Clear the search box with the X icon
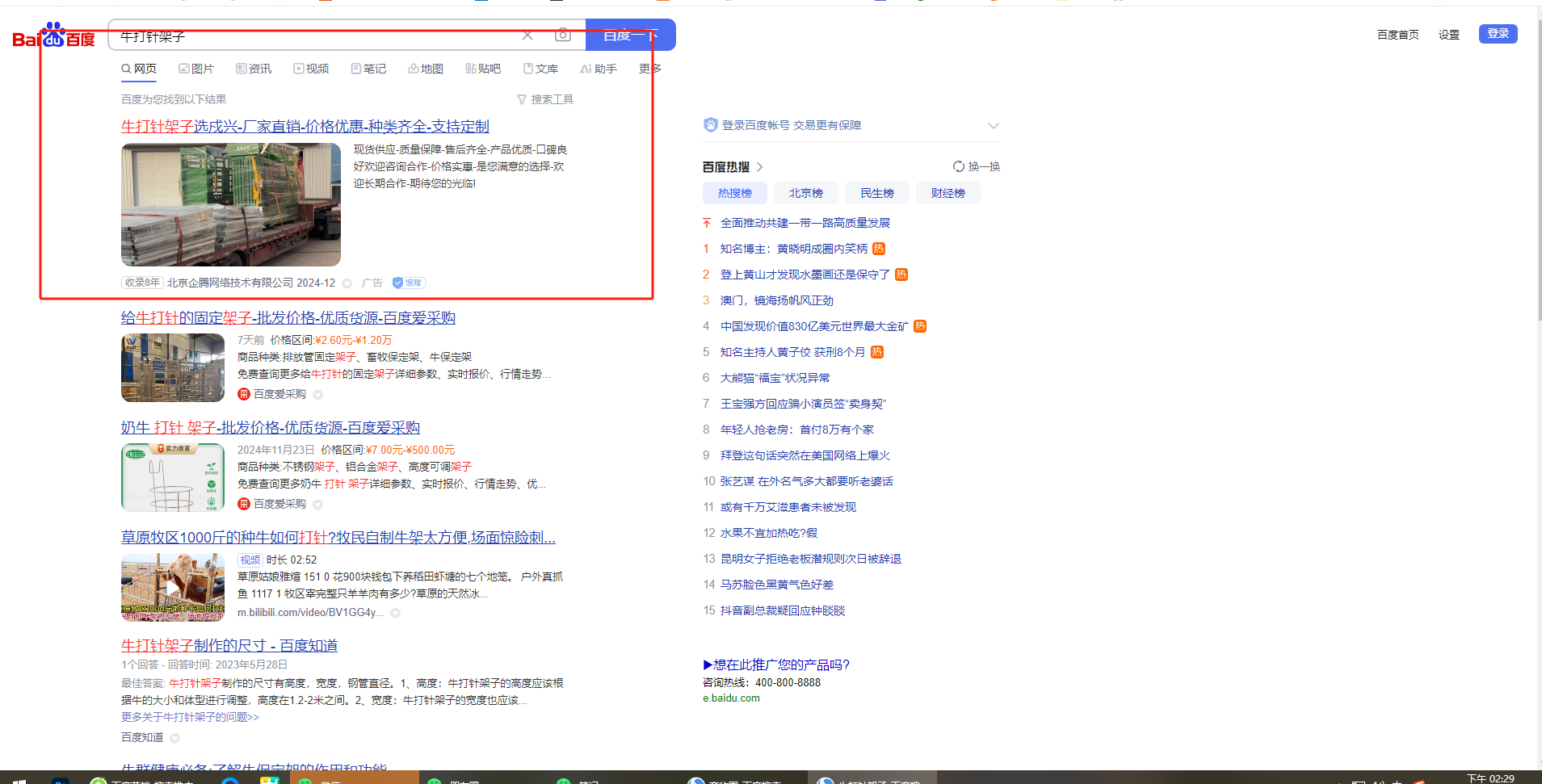Viewport: 1542px width, 784px height. (x=527, y=36)
